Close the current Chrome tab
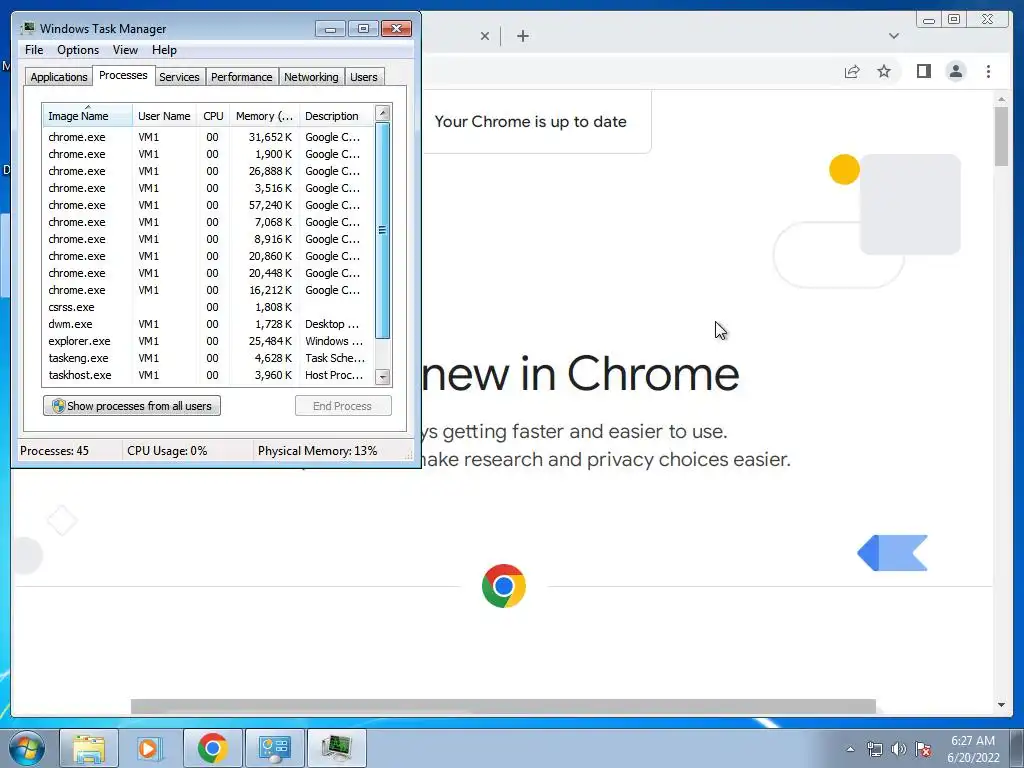1024x768 pixels. point(485,36)
